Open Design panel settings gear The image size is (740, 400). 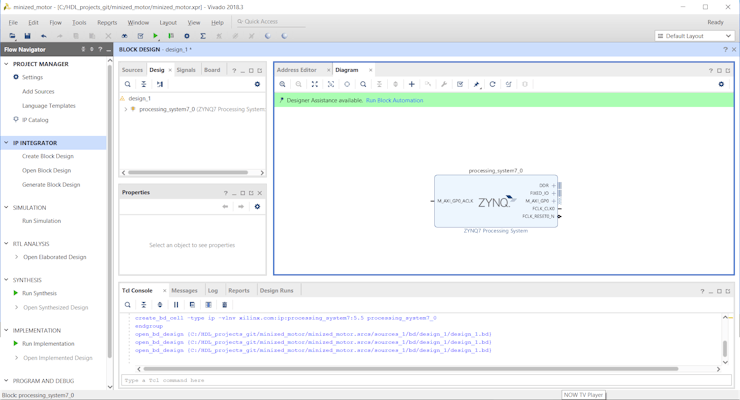(257, 84)
